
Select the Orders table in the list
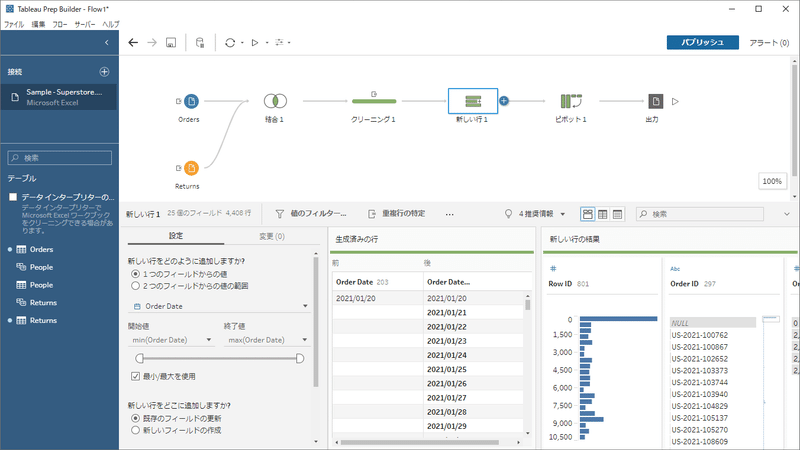coord(41,249)
